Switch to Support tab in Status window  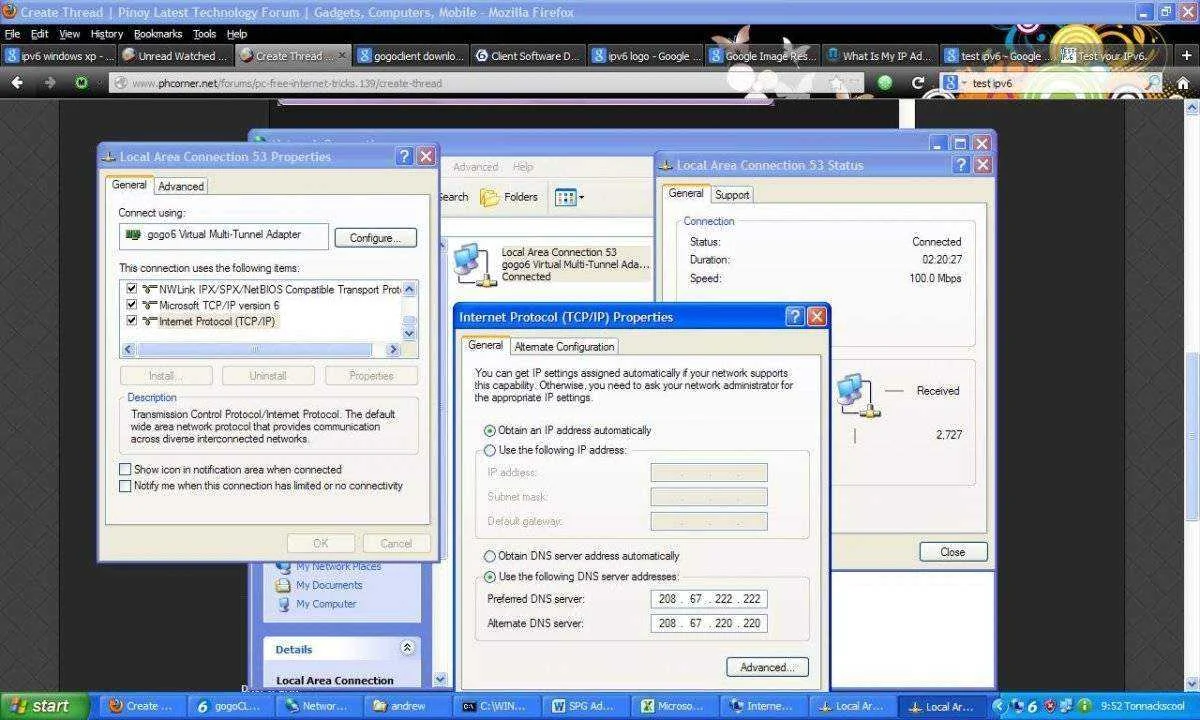[x=732, y=194]
